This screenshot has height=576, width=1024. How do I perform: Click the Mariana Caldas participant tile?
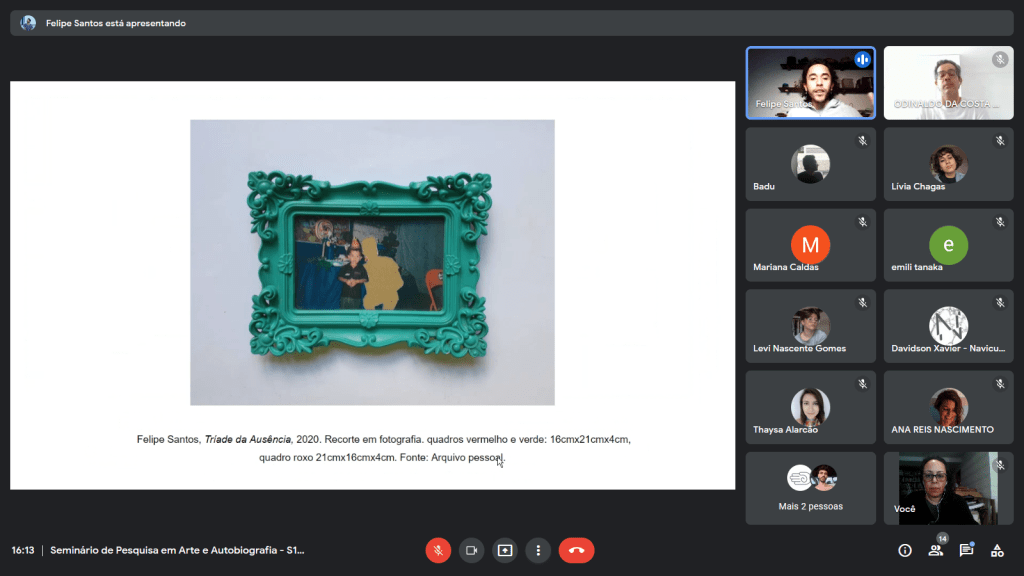(810, 245)
